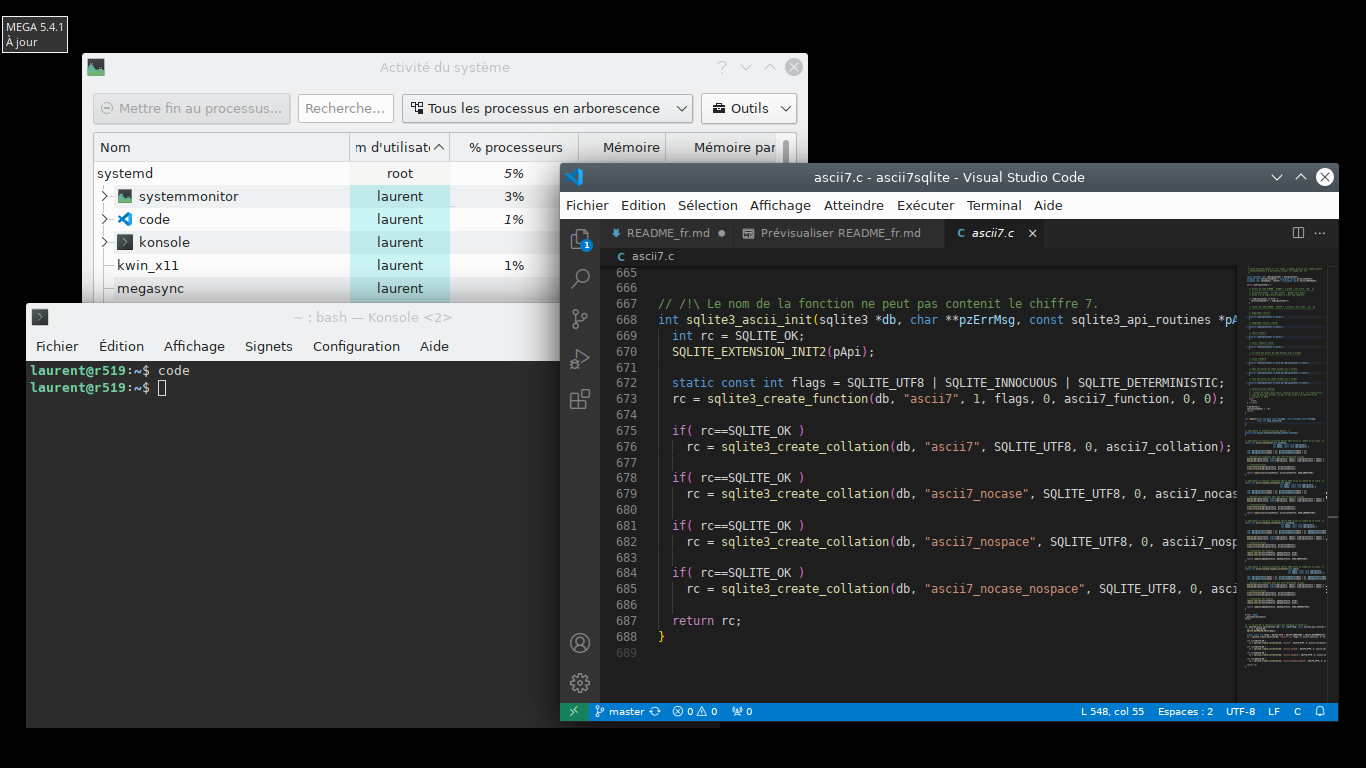
Task: Expand the konsole process tree node
Action: 104,242
